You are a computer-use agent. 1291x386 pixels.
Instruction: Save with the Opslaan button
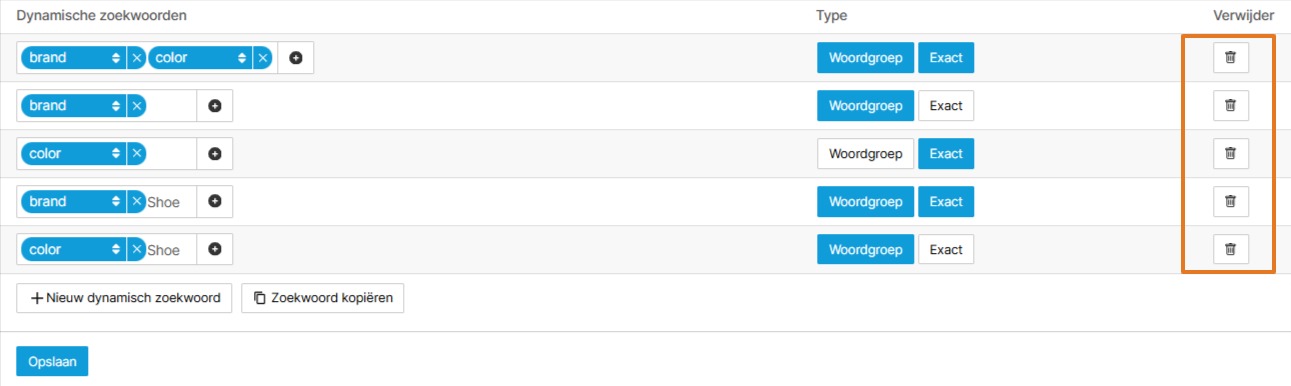point(53,361)
